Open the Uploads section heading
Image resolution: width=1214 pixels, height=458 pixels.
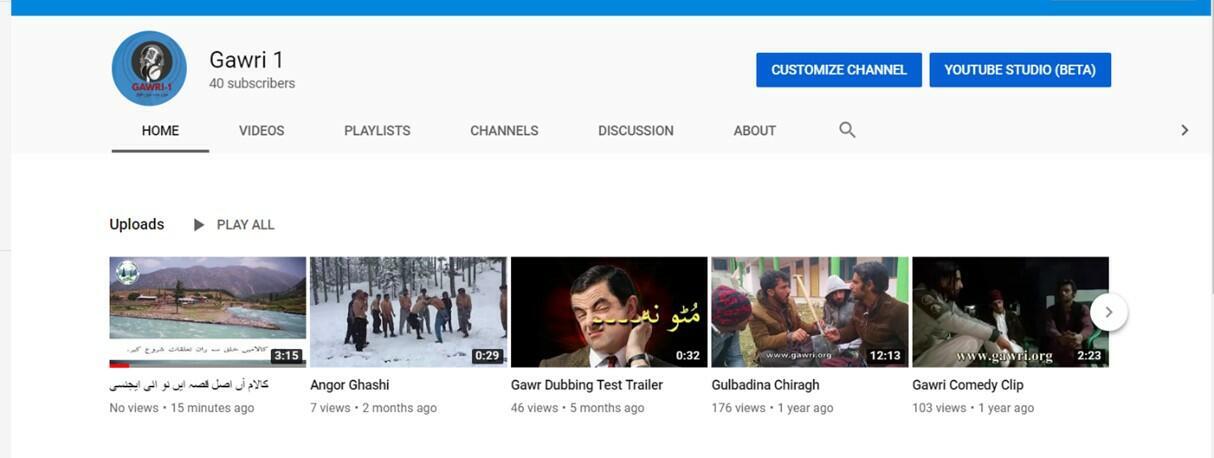click(x=137, y=225)
